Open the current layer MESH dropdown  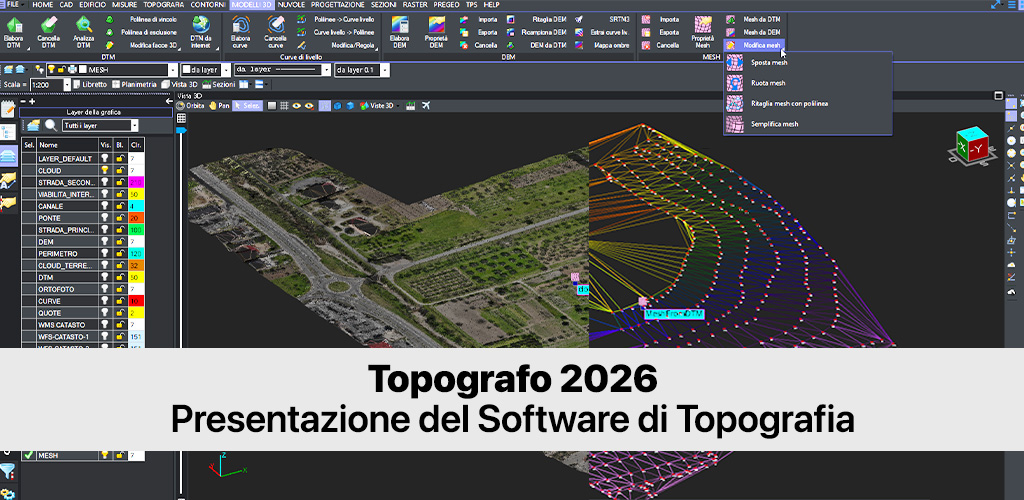(172, 70)
